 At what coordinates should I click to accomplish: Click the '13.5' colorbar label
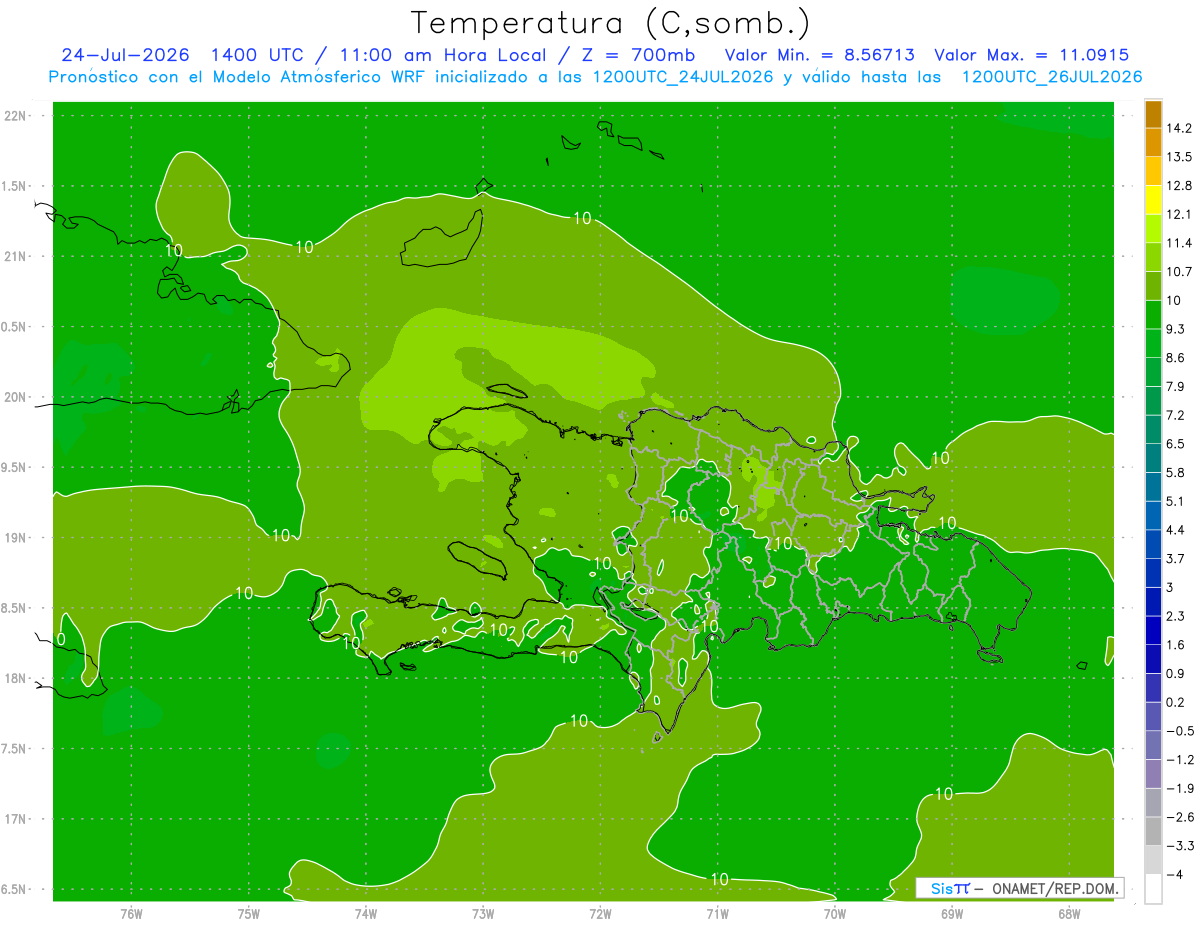1179,157
